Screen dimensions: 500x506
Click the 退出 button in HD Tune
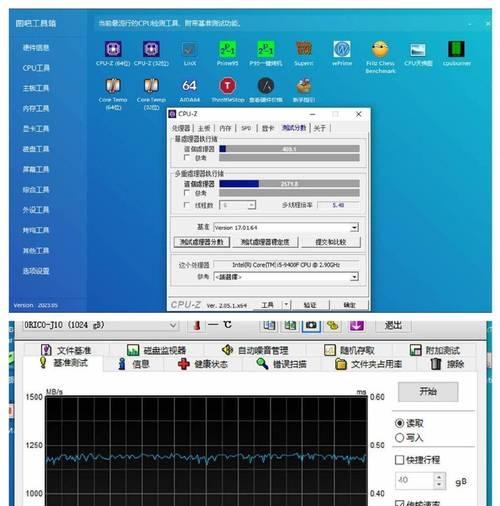pos(393,325)
